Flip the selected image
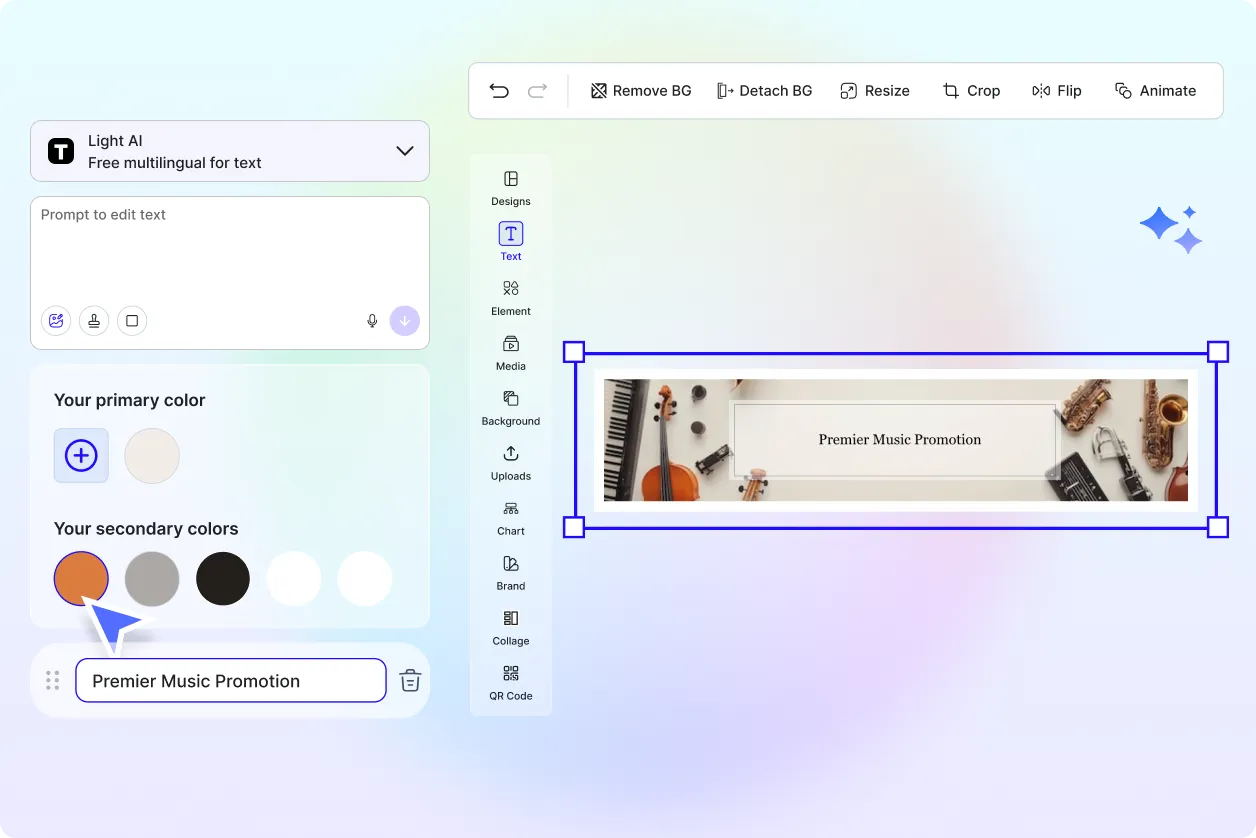 click(1057, 91)
